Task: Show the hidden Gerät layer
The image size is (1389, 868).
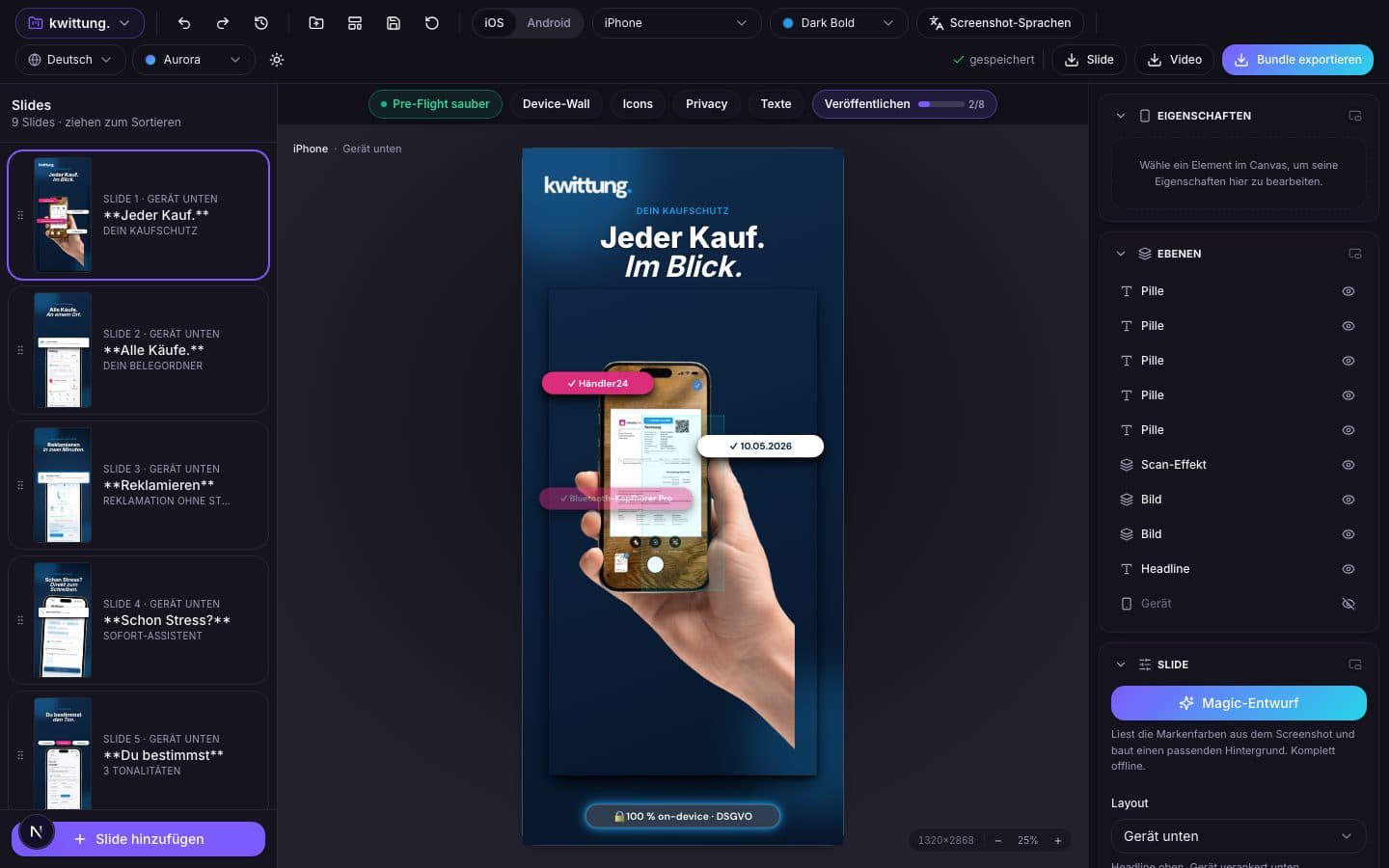Action: coord(1348,604)
